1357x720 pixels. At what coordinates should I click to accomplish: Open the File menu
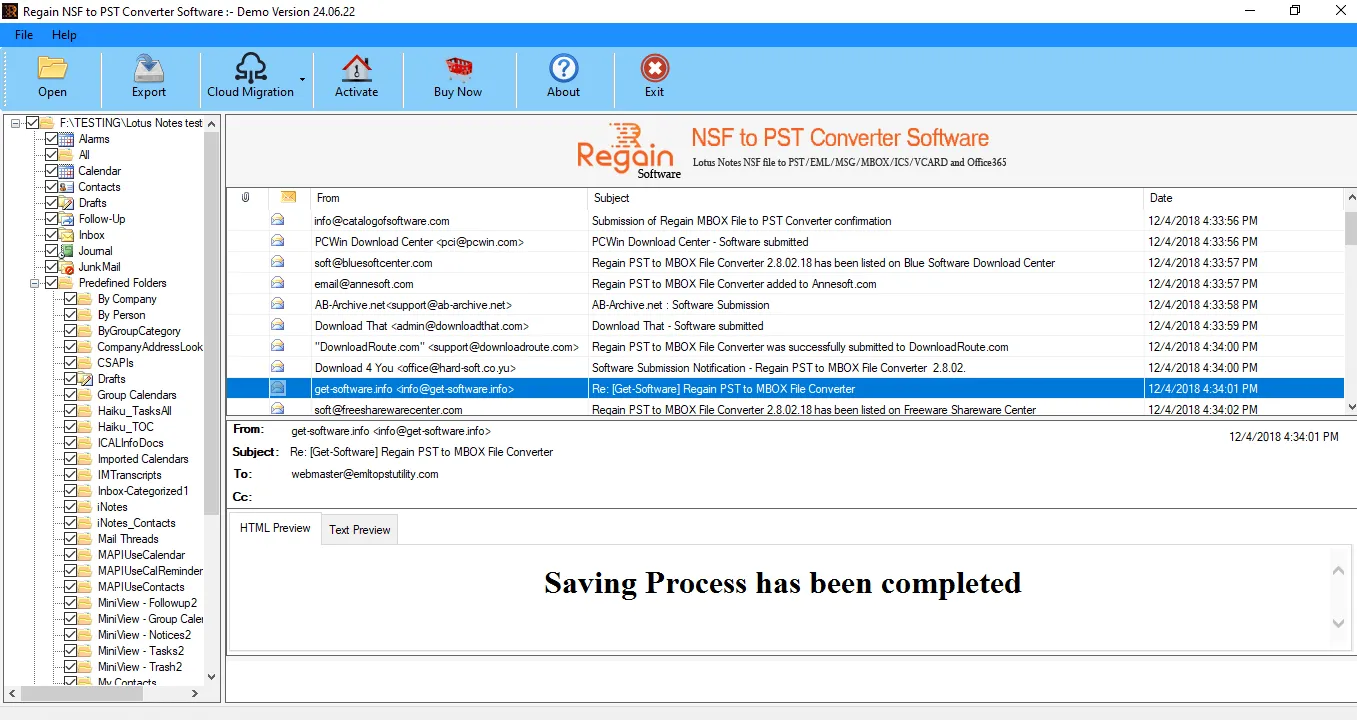pyautogui.click(x=24, y=35)
